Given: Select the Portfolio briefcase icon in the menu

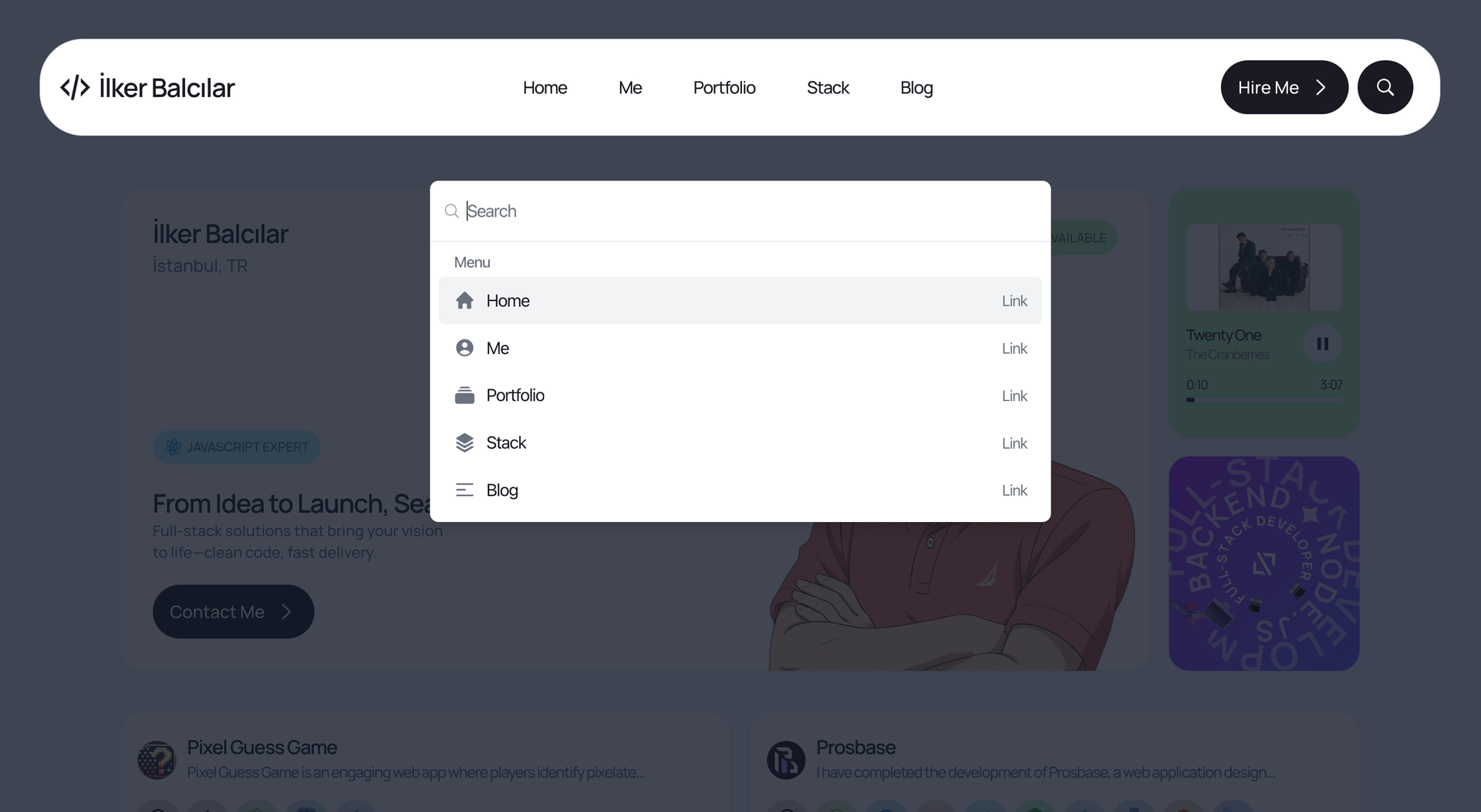Looking at the screenshot, I should pos(465,395).
